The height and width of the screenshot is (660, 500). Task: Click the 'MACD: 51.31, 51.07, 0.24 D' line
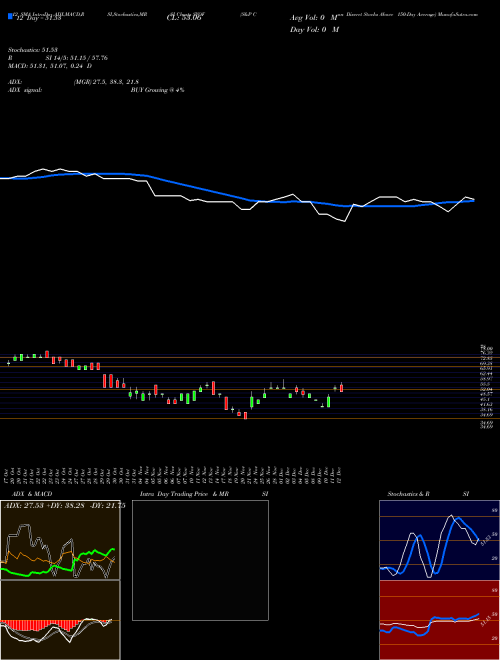[x=50, y=66]
